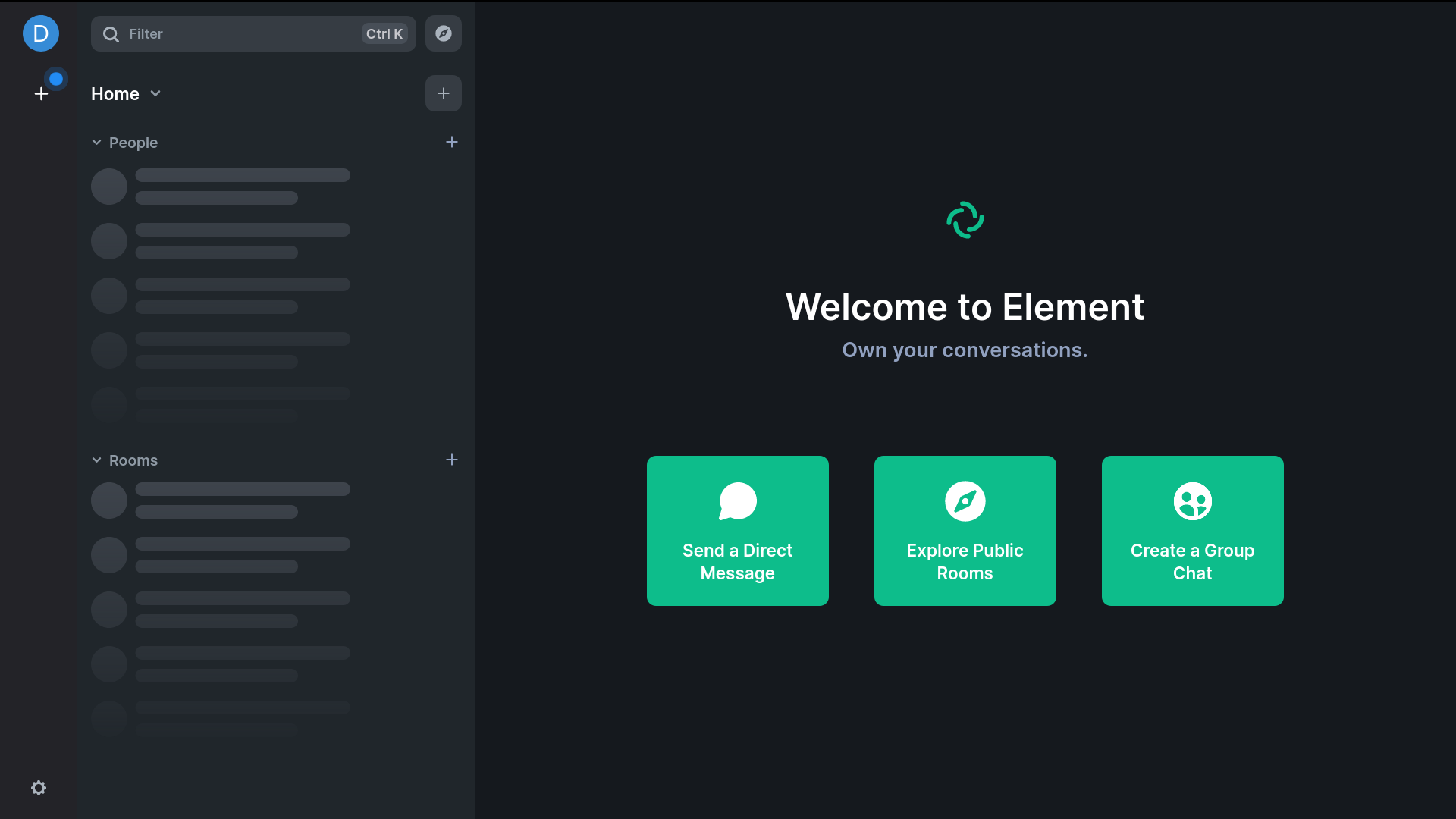Screen dimensions: 1456x819
Task: Click the explore rooms compass icon
Action: 444,33
